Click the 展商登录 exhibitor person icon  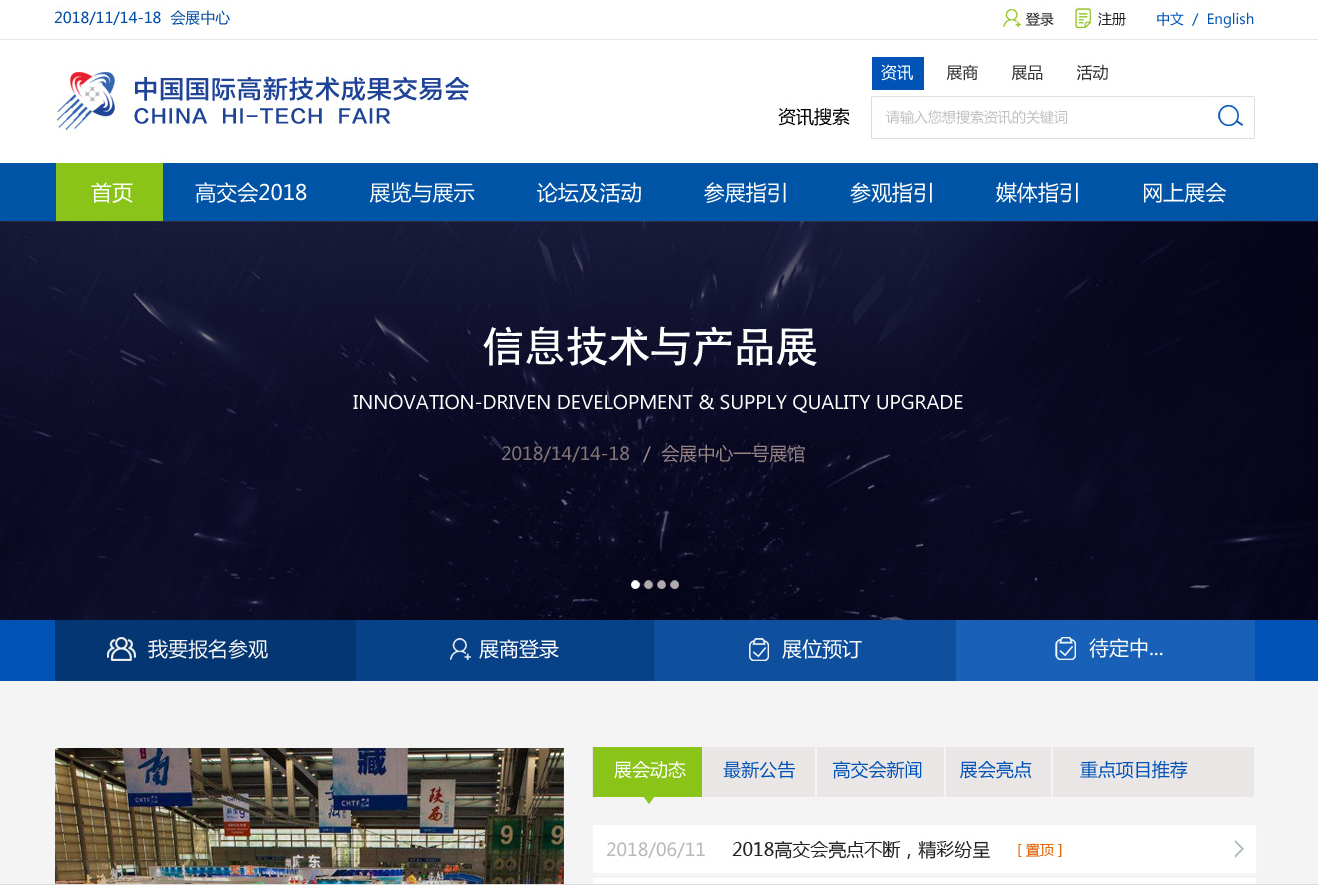pyautogui.click(x=460, y=649)
